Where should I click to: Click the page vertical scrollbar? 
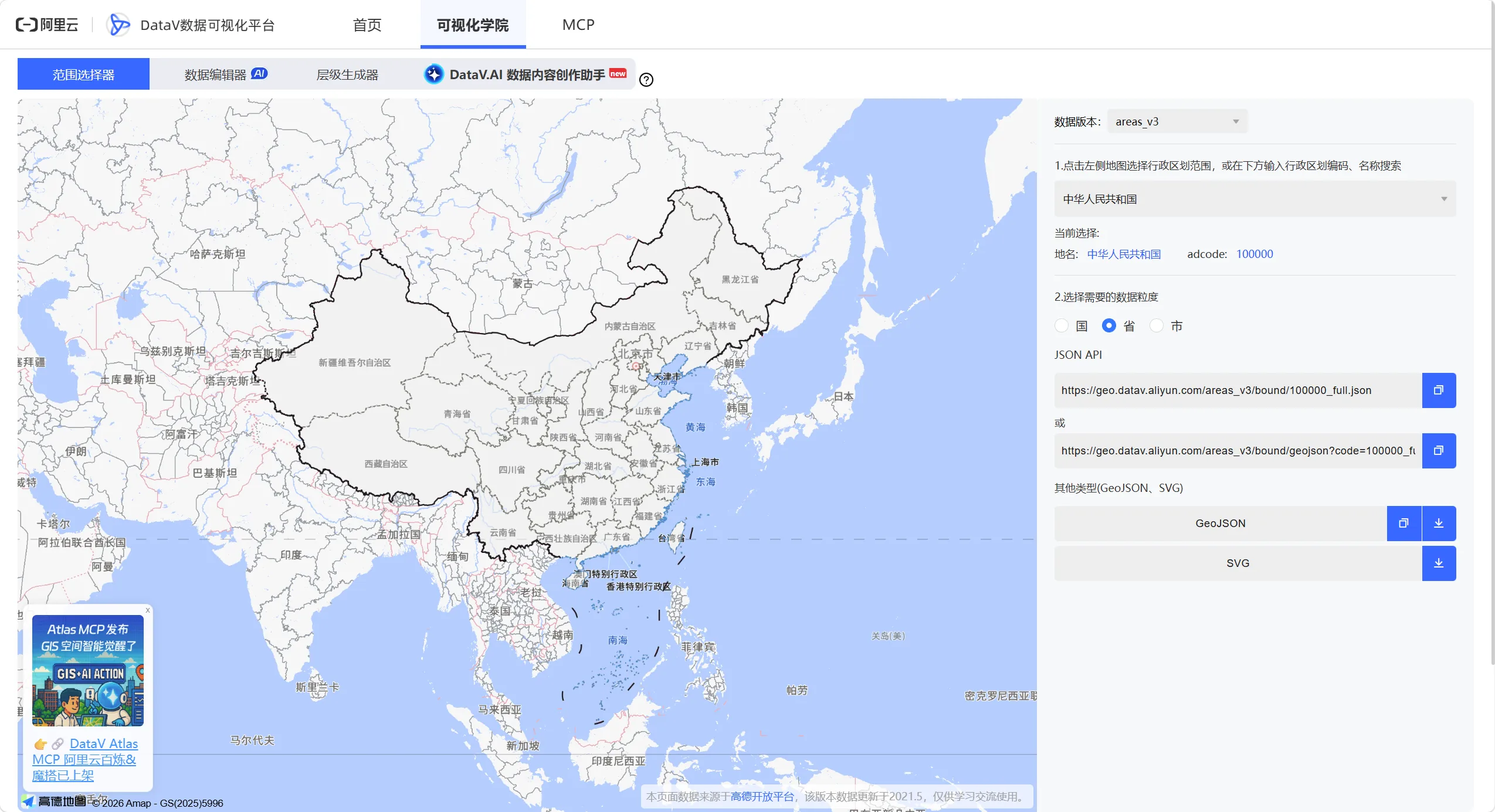pyautogui.click(x=1493, y=334)
